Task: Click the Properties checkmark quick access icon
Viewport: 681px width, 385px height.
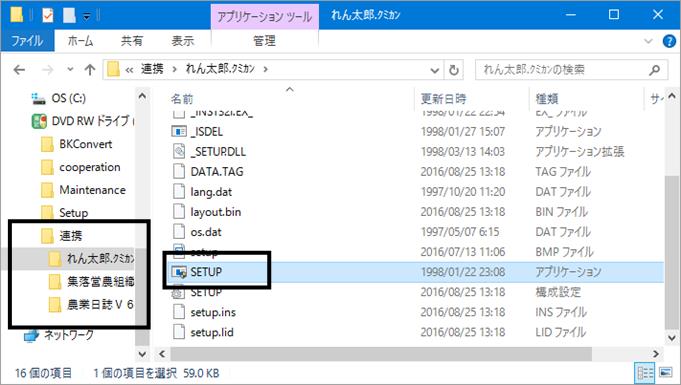Action: coord(47,16)
